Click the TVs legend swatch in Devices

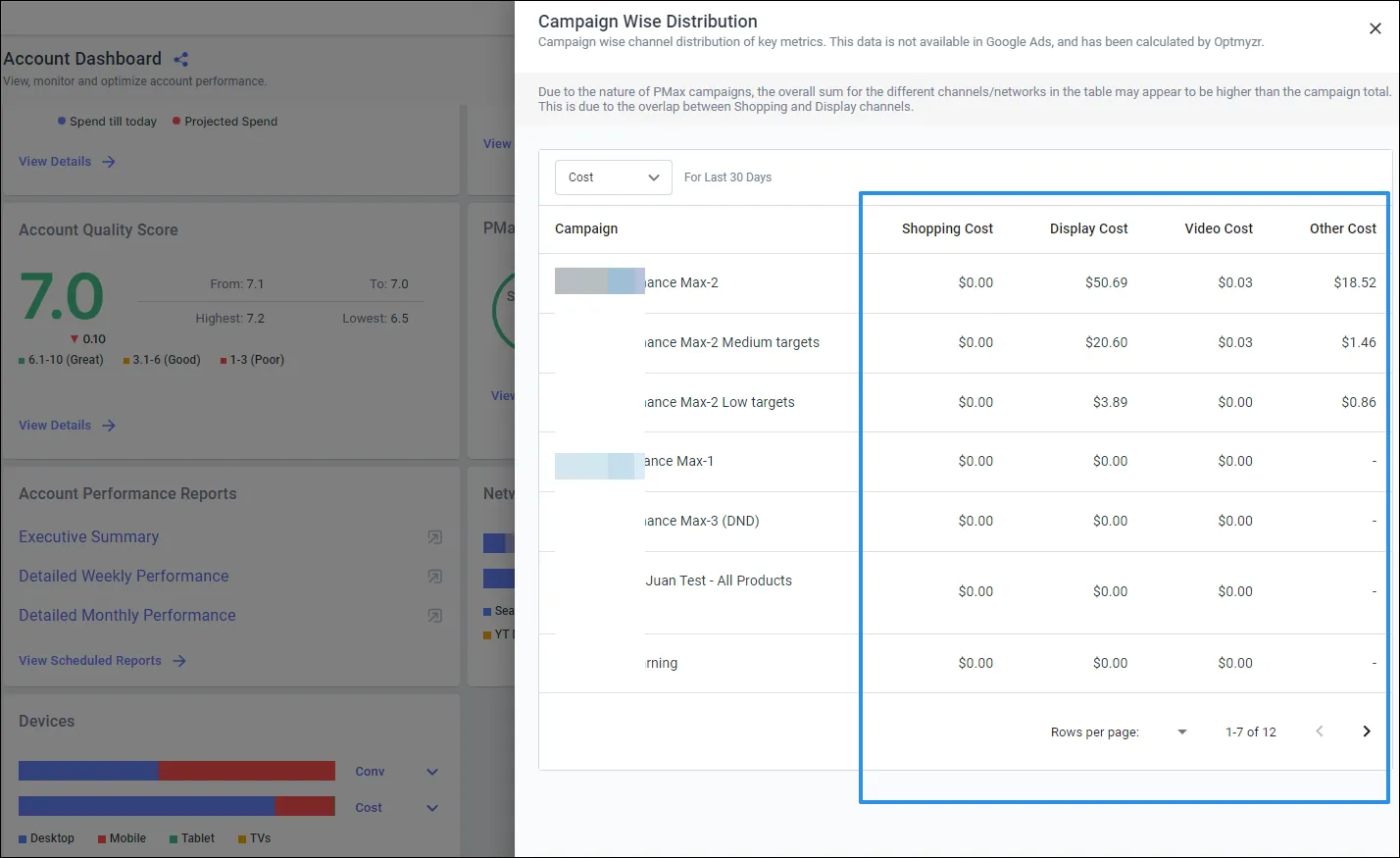(241, 839)
